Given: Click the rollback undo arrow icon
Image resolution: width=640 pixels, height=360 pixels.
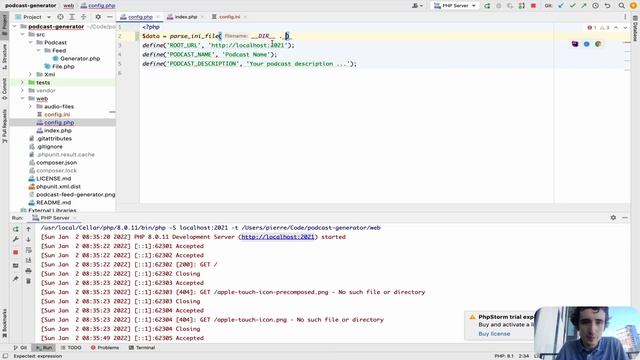Looking at the screenshot, I should (x=607, y=6).
